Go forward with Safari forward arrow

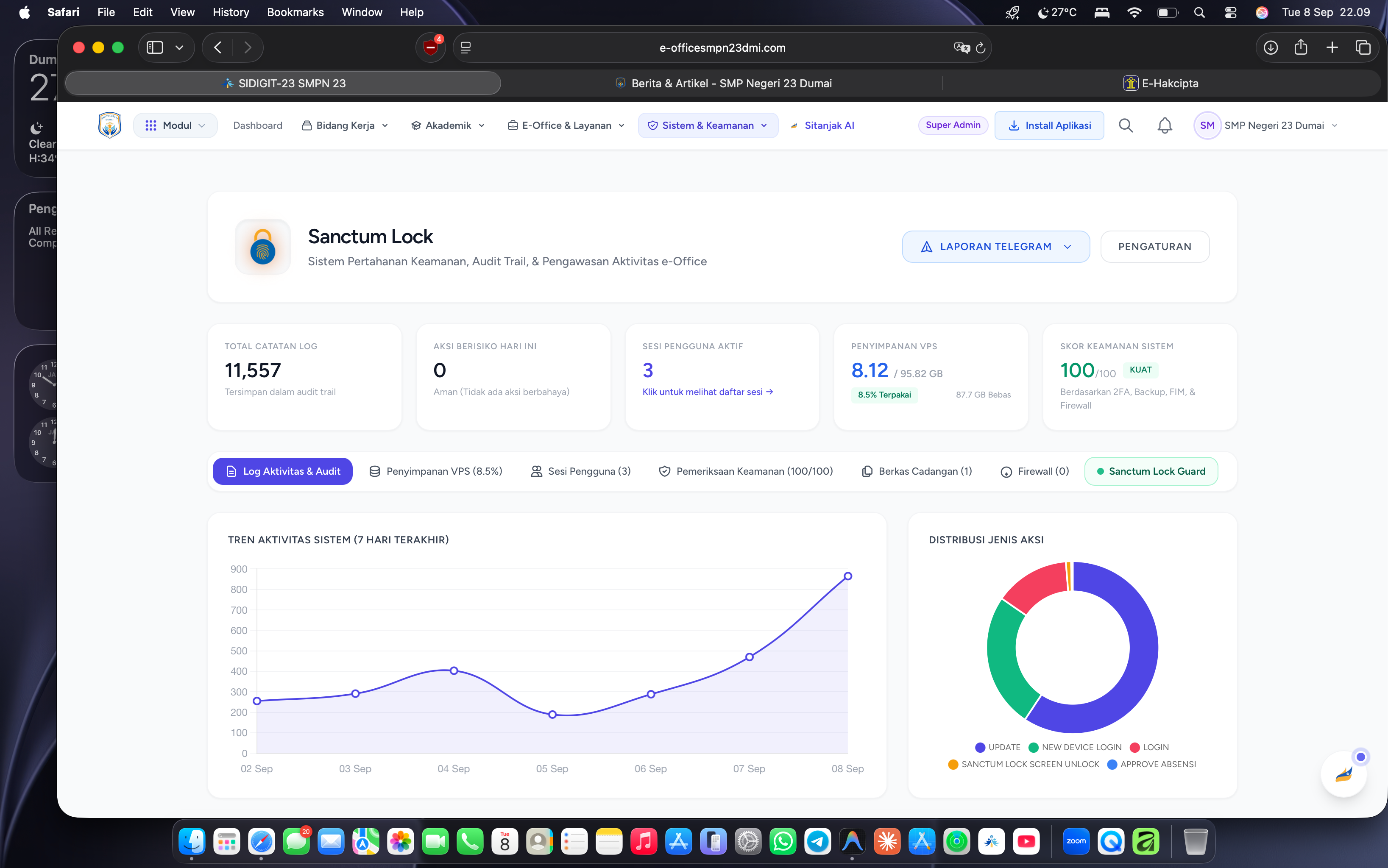click(248, 47)
